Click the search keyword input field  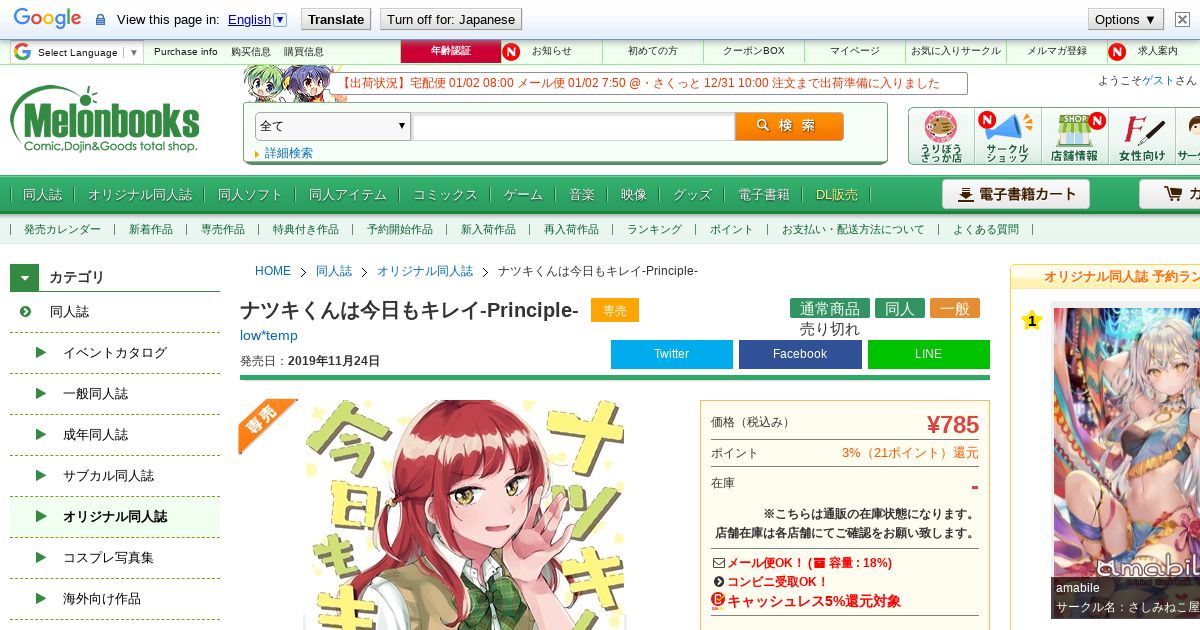click(574, 126)
